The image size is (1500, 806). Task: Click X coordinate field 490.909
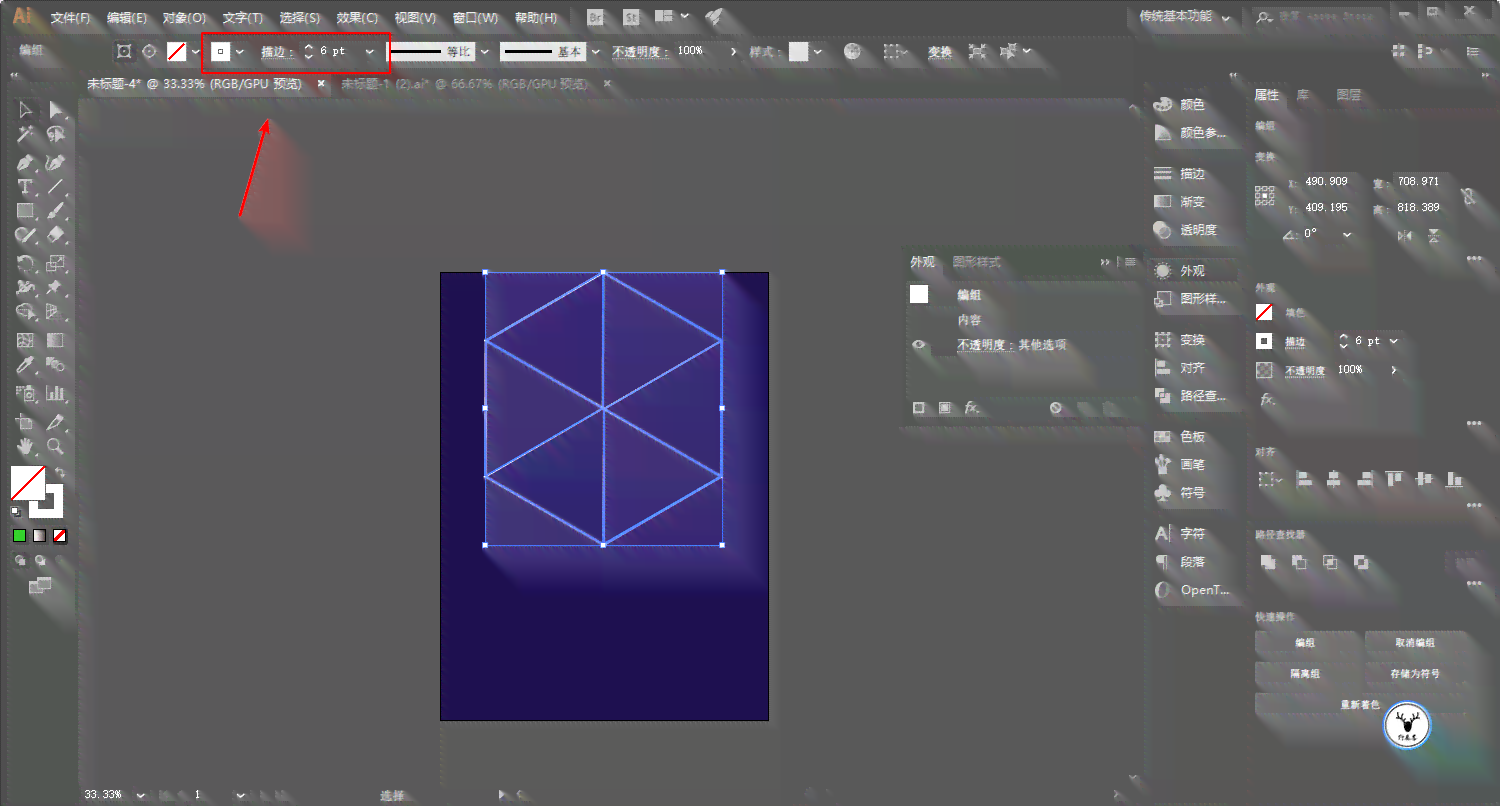pyautogui.click(x=1329, y=182)
